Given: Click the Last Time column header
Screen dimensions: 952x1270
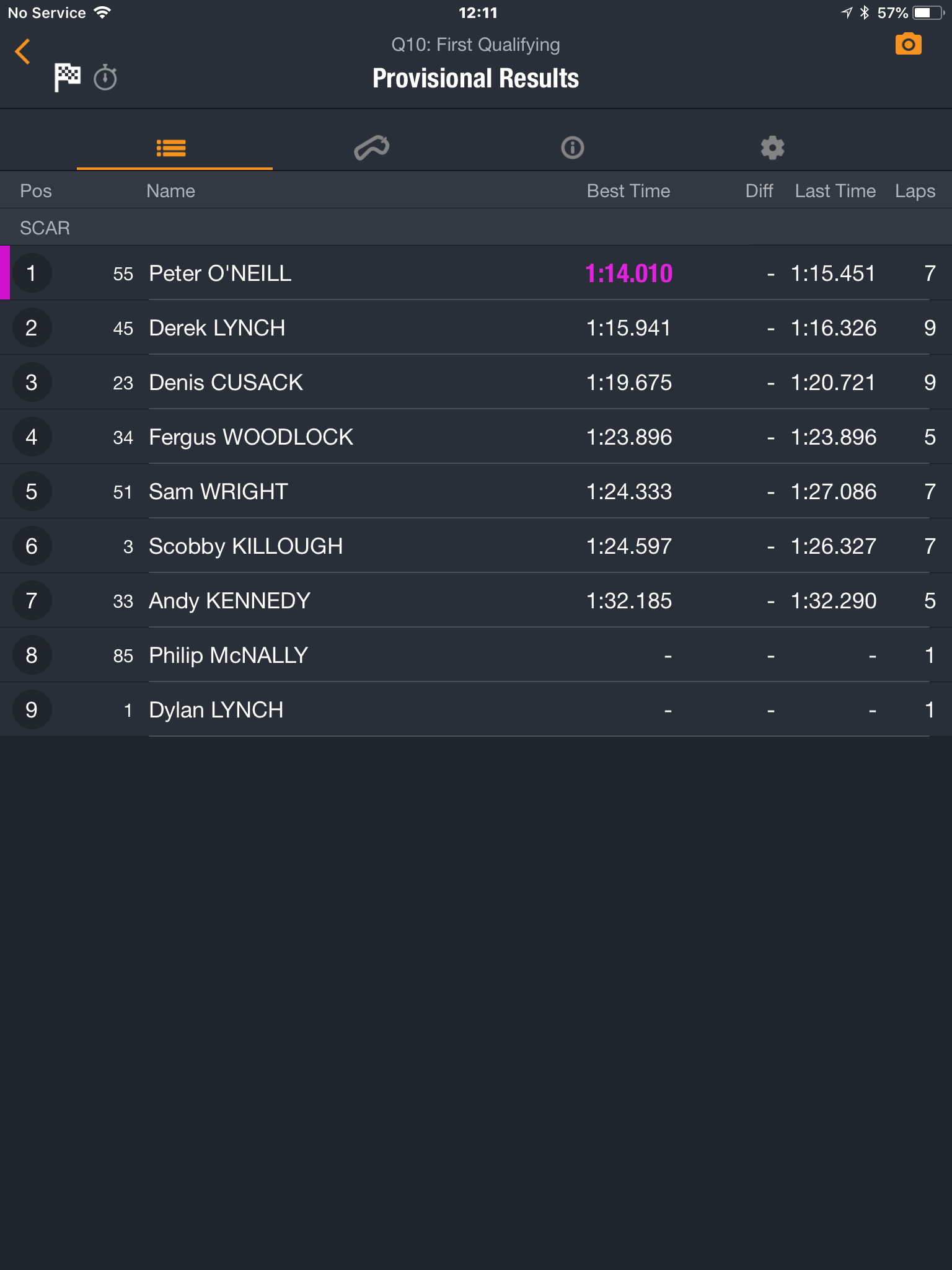Looking at the screenshot, I should (835, 190).
